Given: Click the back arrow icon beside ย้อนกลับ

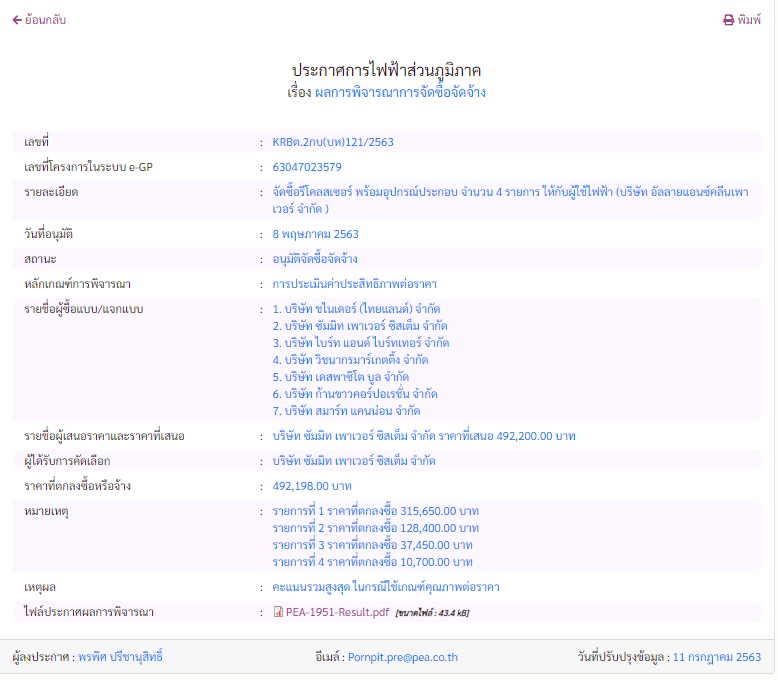Looking at the screenshot, I should tap(16, 20).
